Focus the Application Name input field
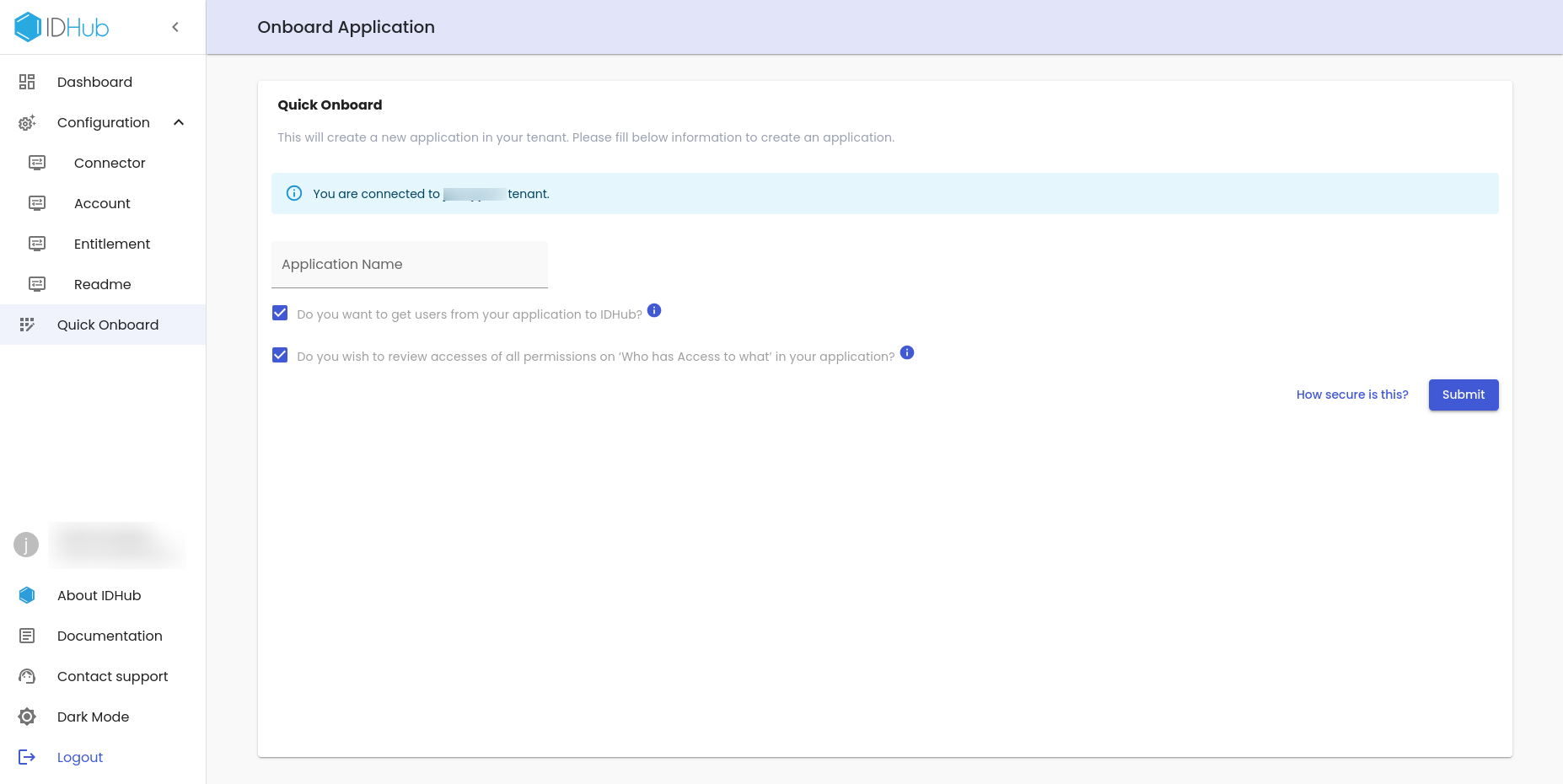1563x784 pixels. point(410,265)
